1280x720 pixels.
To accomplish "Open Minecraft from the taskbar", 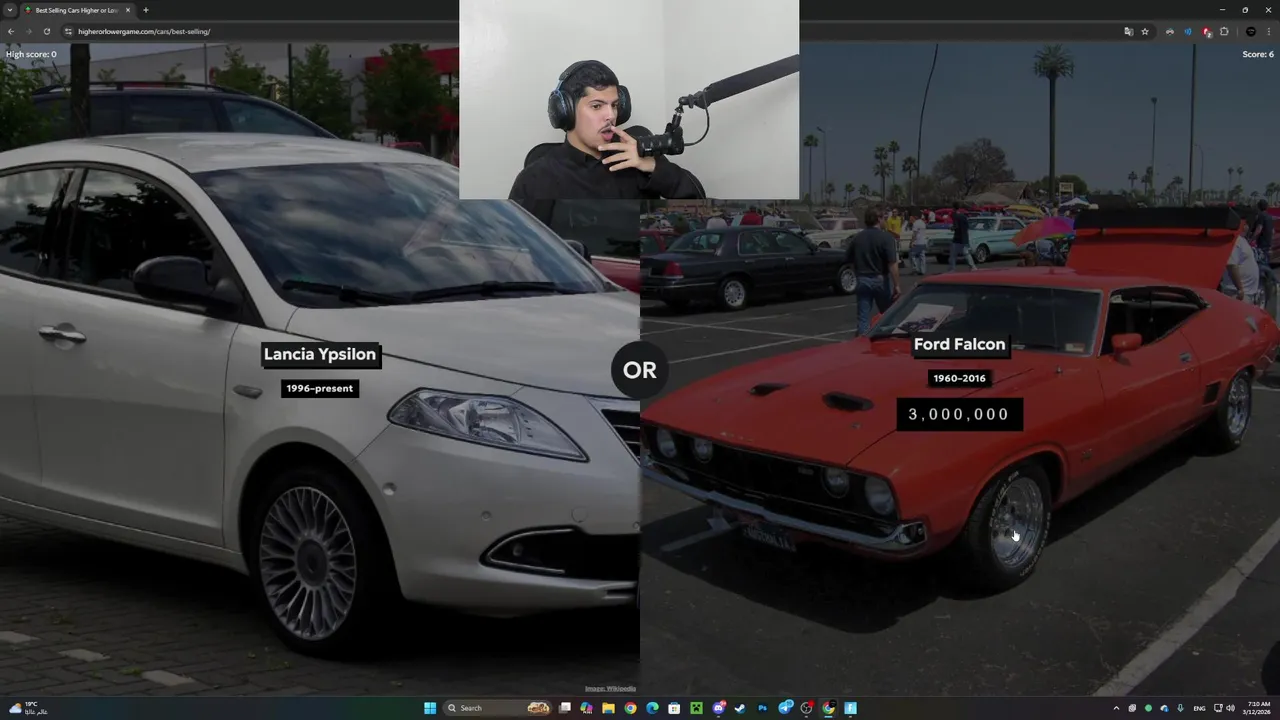I will coord(696,708).
